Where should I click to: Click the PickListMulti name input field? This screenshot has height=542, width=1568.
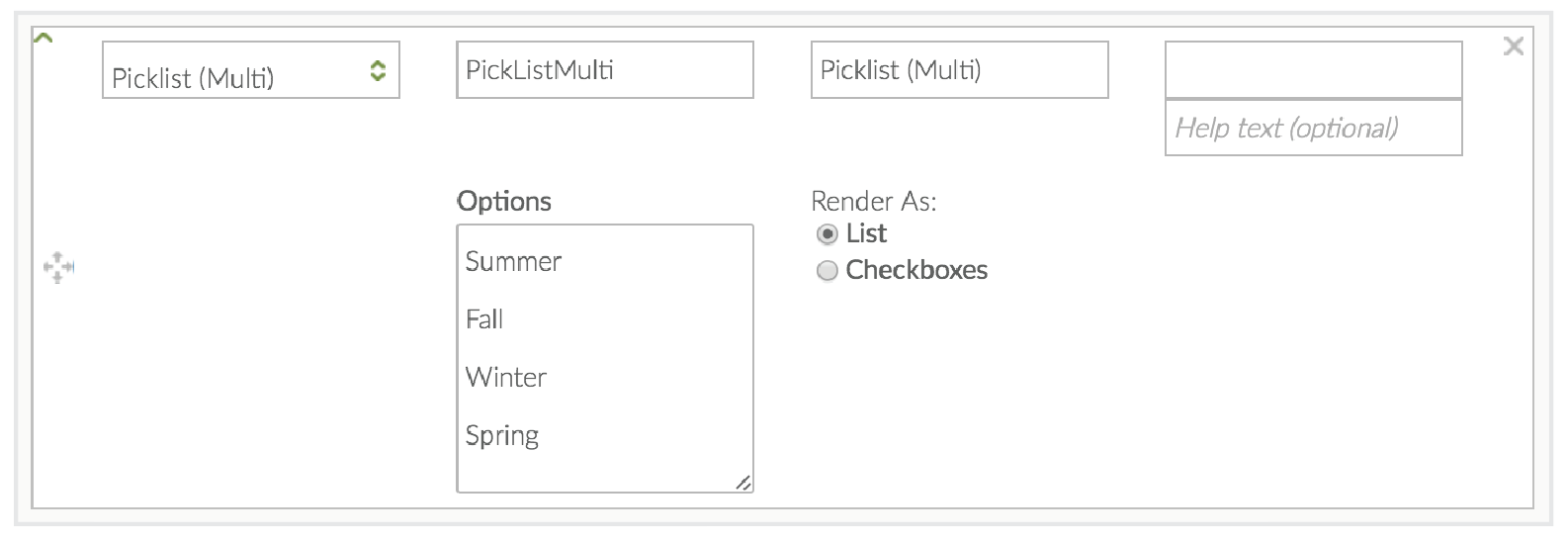(x=604, y=70)
